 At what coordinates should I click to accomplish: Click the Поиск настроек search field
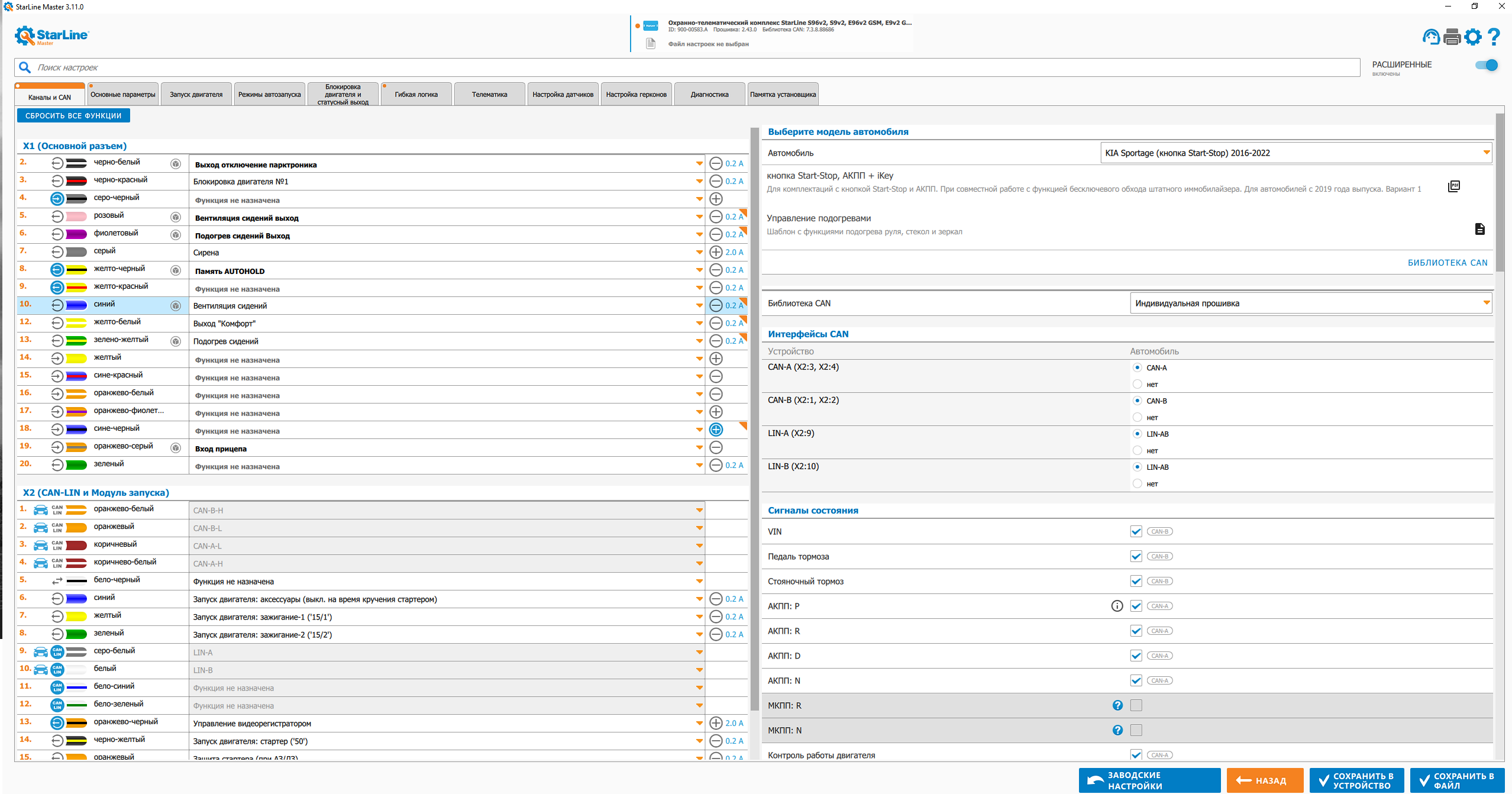click(686, 67)
